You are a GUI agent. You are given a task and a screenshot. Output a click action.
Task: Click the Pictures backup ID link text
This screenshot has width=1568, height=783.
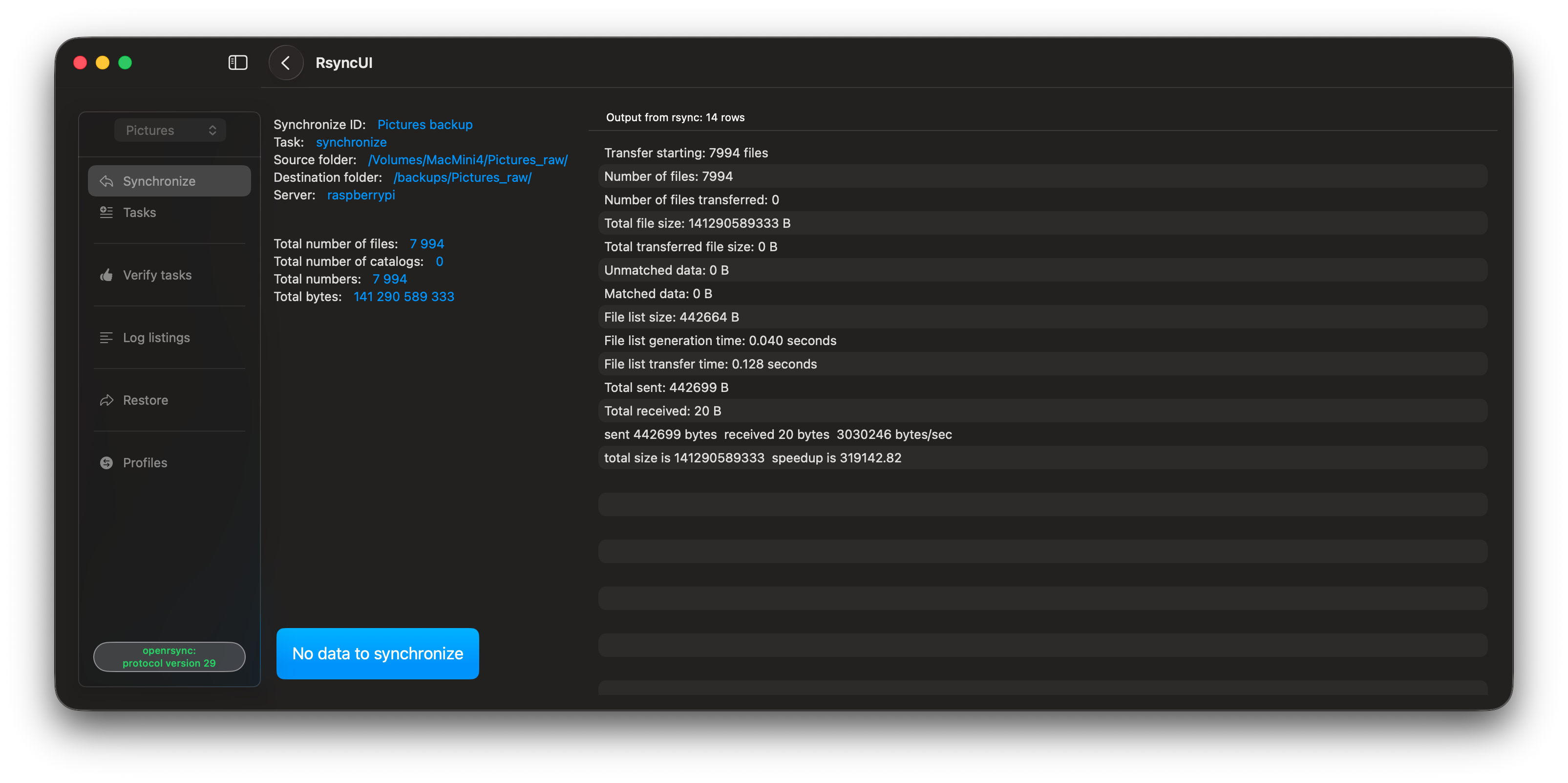click(x=425, y=124)
